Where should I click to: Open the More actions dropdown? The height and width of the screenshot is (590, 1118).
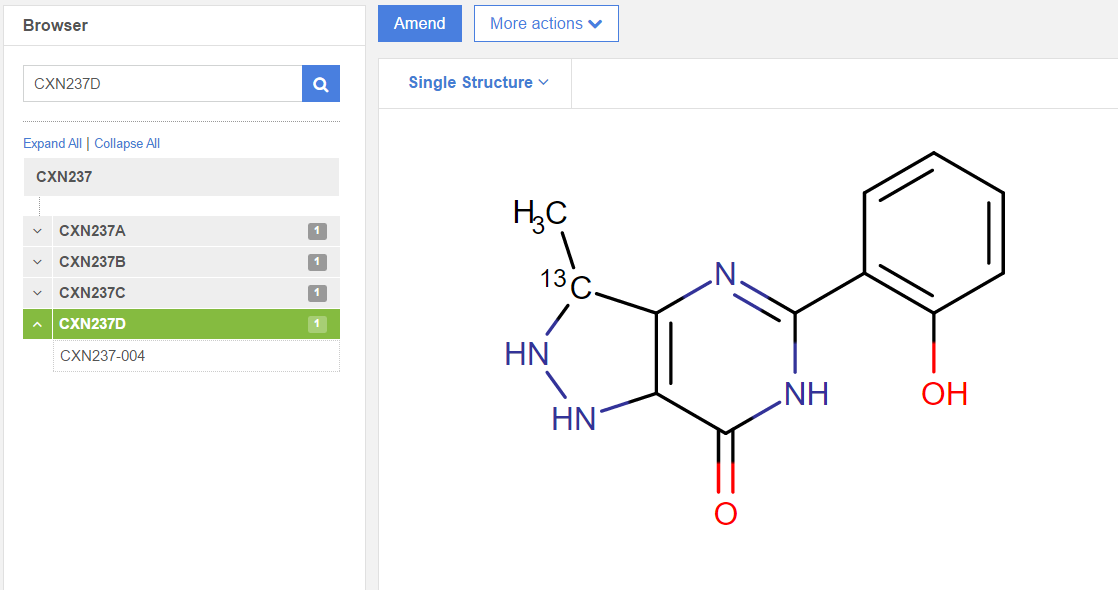point(546,24)
